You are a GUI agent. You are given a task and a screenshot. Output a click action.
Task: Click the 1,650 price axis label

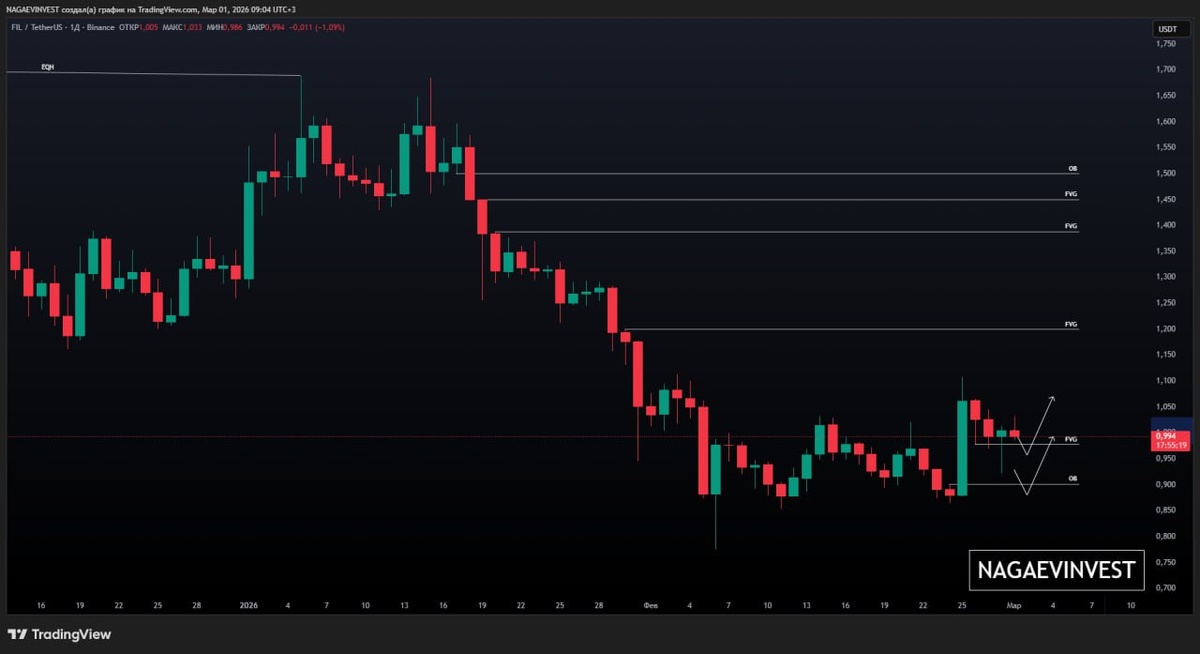(x=1166, y=96)
